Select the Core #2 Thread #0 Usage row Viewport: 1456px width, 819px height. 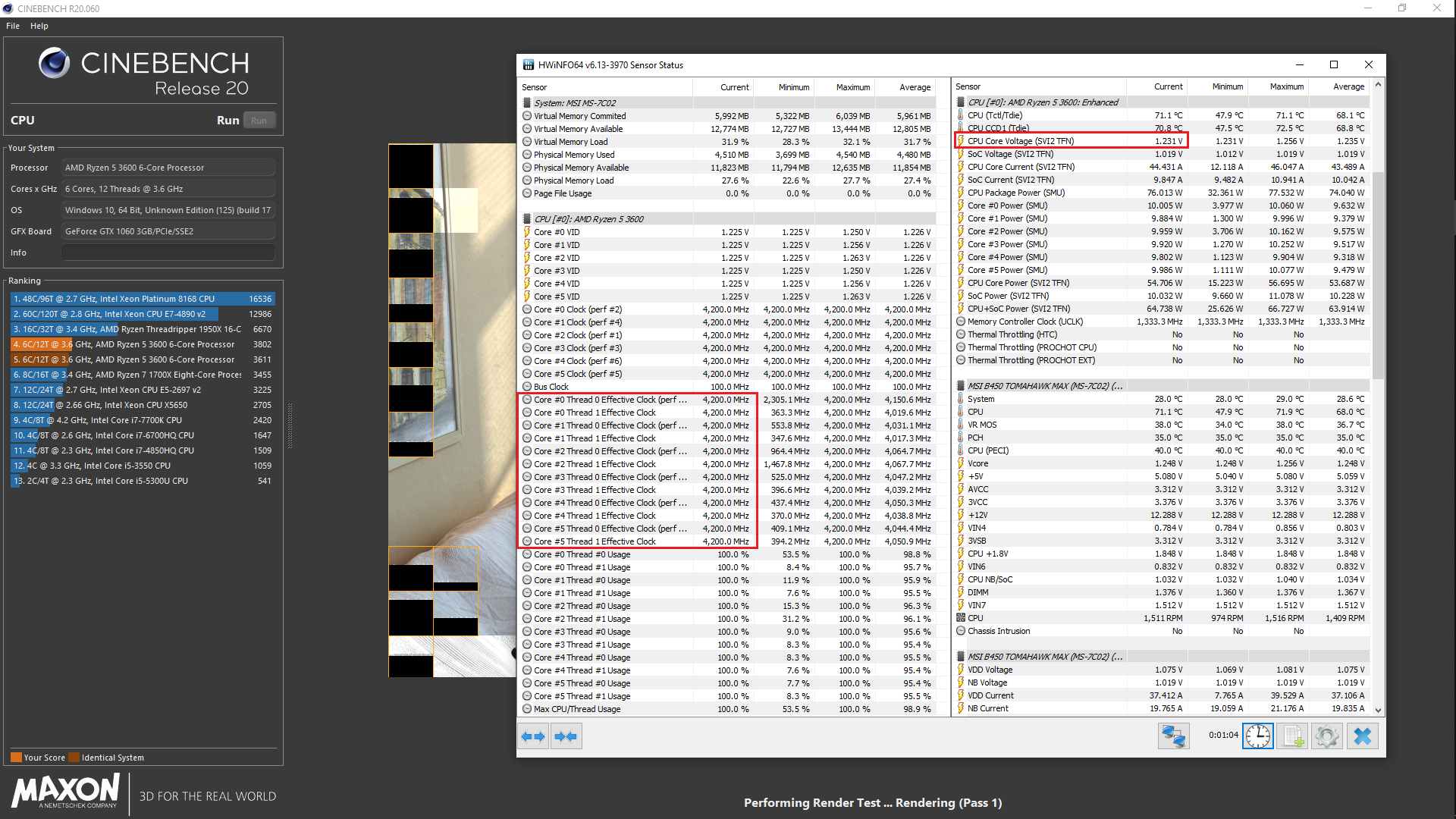[x=728, y=606]
